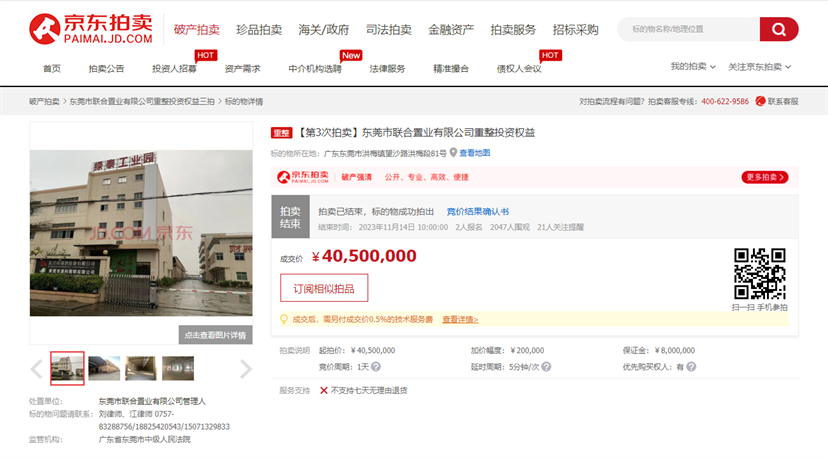Image resolution: width=828 pixels, height=458 pixels.
Task: Switch to 珍品拍卖 tab
Action: tap(259, 30)
